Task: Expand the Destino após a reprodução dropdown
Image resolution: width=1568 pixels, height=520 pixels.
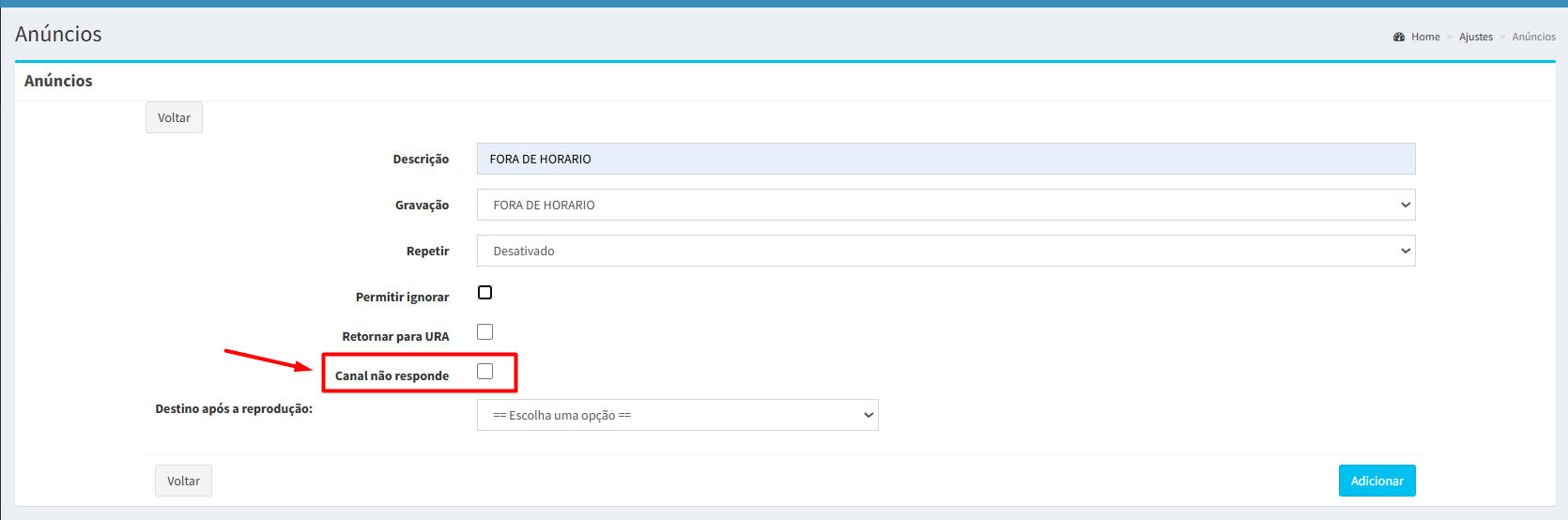Action: pos(677,415)
